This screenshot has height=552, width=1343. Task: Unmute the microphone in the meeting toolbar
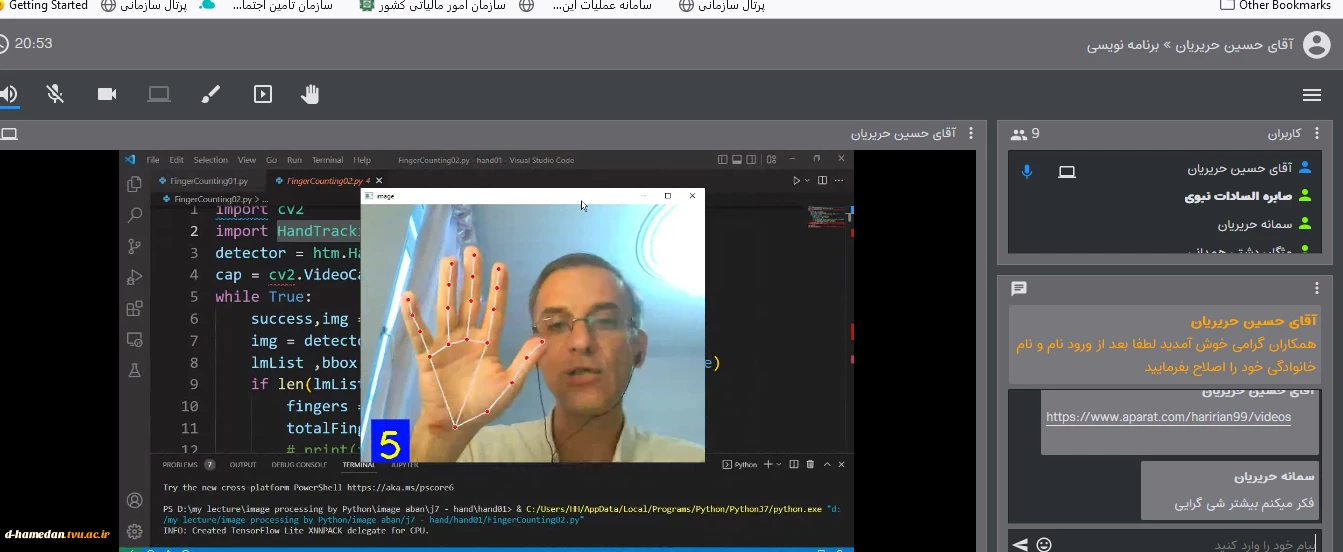[55, 94]
